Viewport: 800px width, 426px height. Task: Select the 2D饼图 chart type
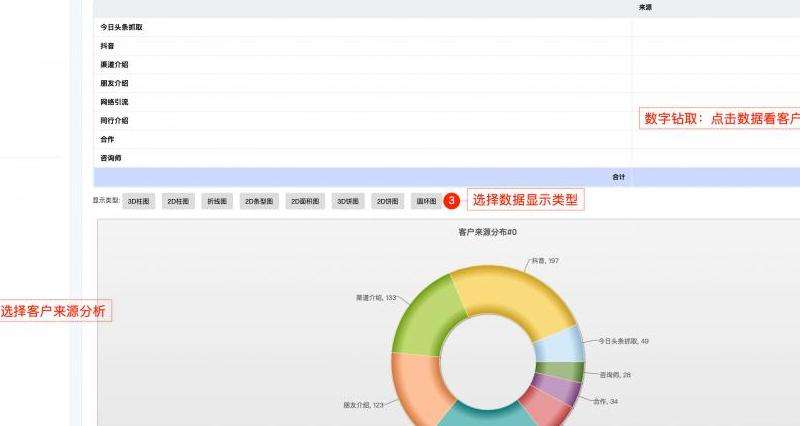point(387,201)
